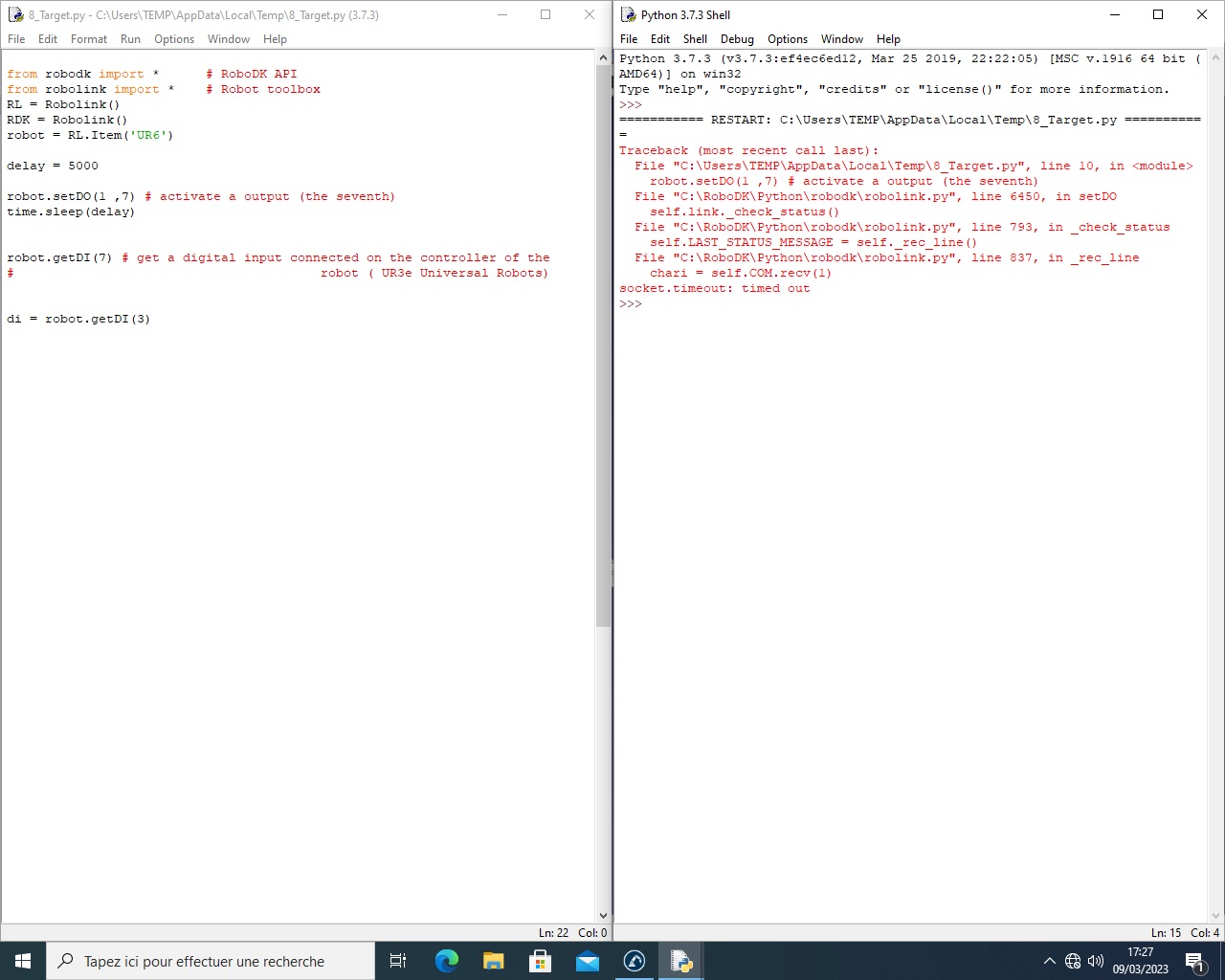Open the Windows Start menu
Viewport: 1225px width, 980px height.
[x=23, y=961]
